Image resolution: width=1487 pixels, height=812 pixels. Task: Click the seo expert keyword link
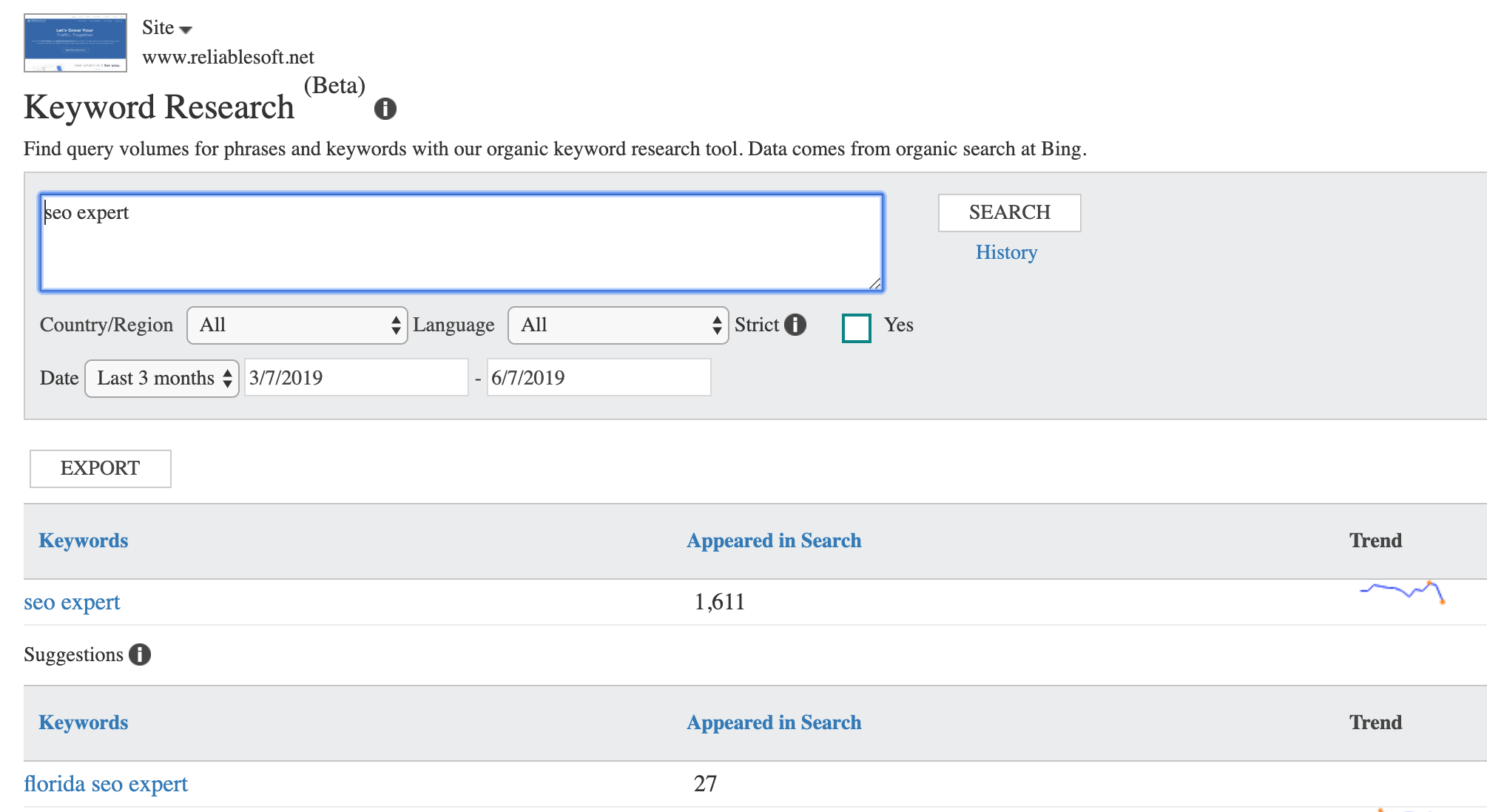72,603
